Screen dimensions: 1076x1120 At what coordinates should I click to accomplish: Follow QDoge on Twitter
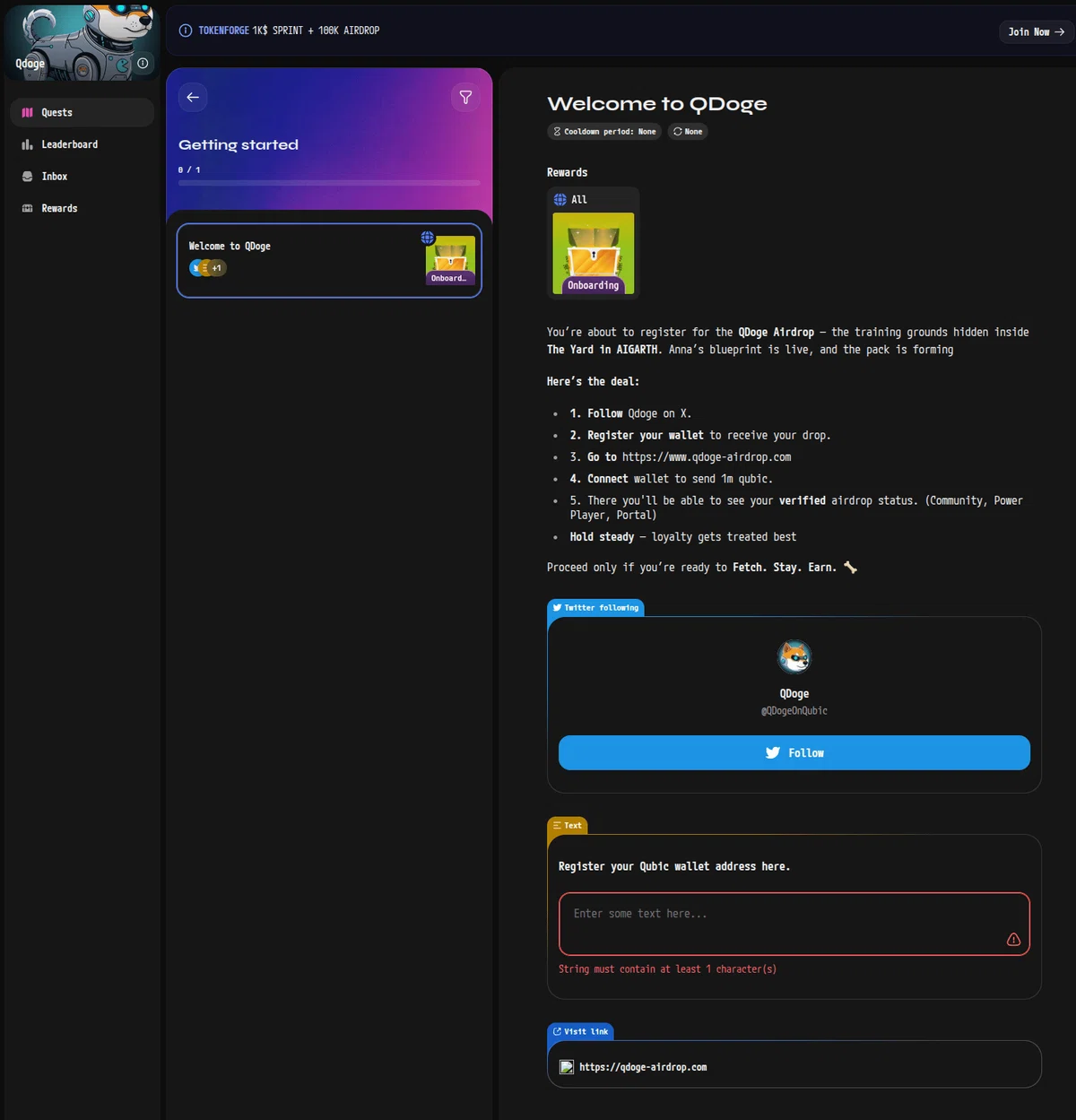click(794, 753)
